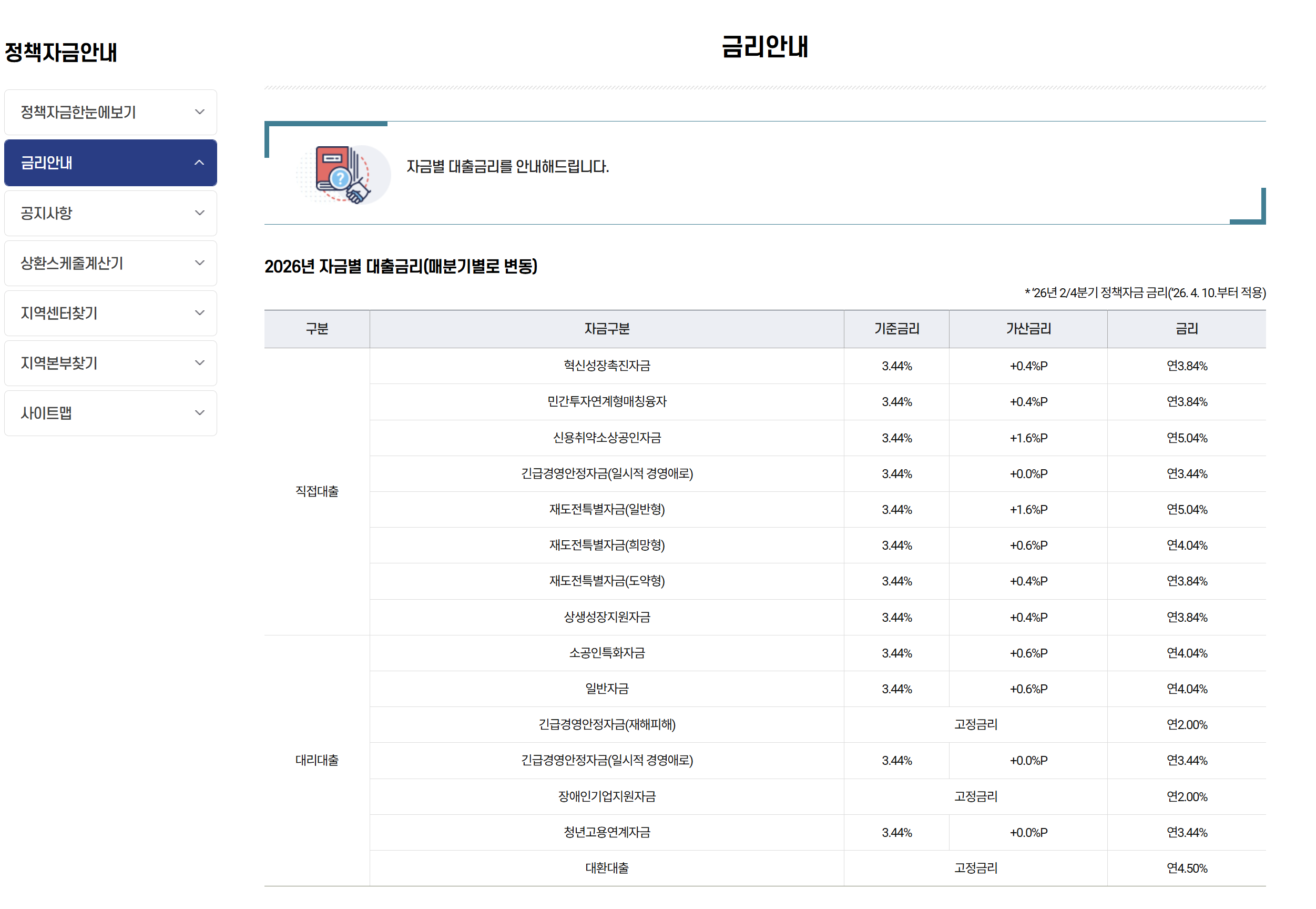The image size is (1316, 909).
Task: Expand the 지역센터찾기 chevron arrow
Action: tap(199, 313)
